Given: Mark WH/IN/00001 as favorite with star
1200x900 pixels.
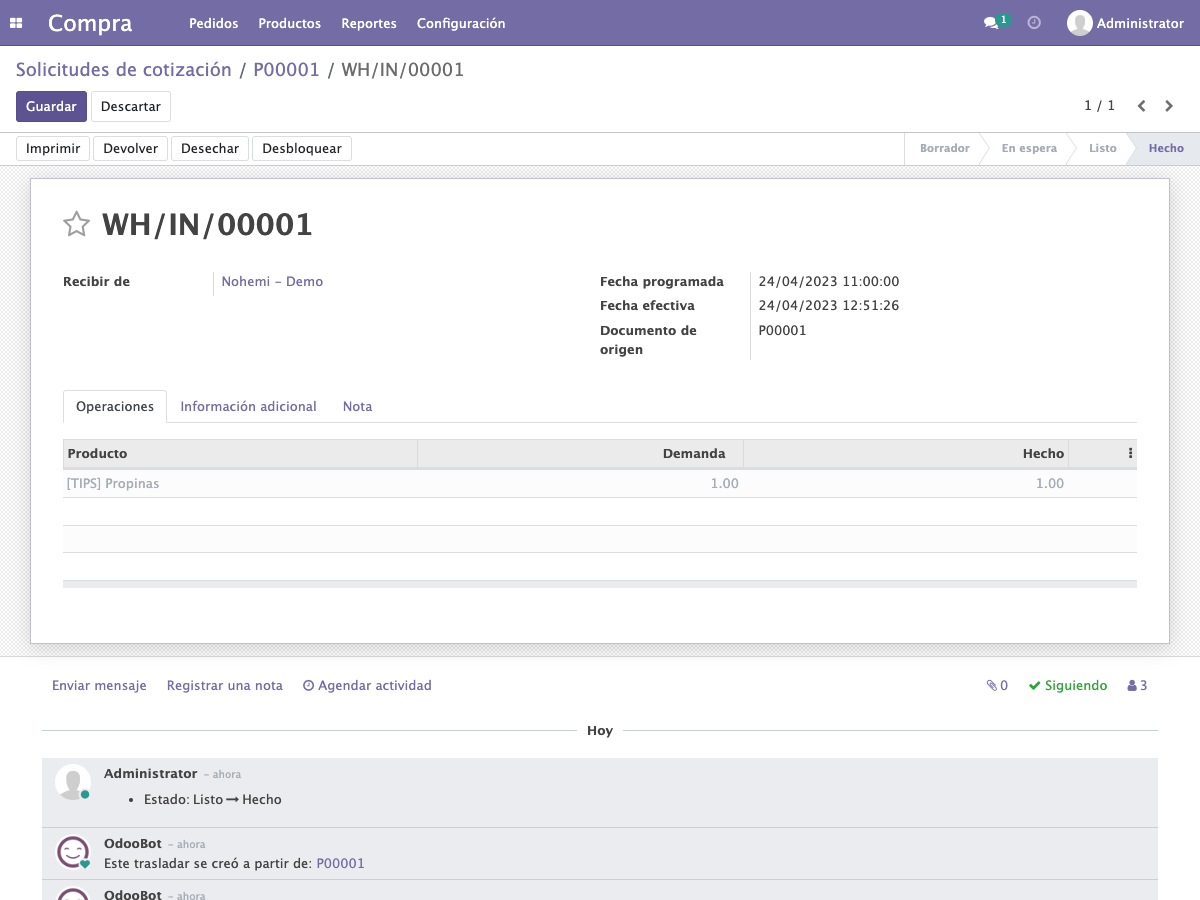Looking at the screenshot, I should pos(77,224).
